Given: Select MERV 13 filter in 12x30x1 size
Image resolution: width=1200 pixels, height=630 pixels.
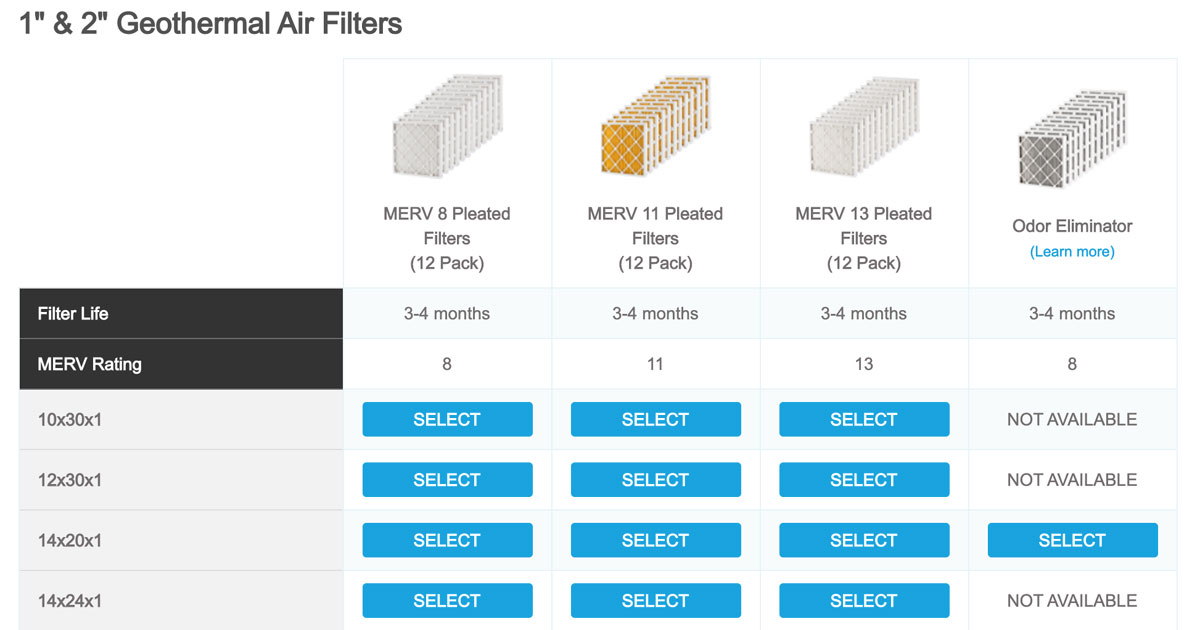Looking at the screenshot, I should [864, 480].
